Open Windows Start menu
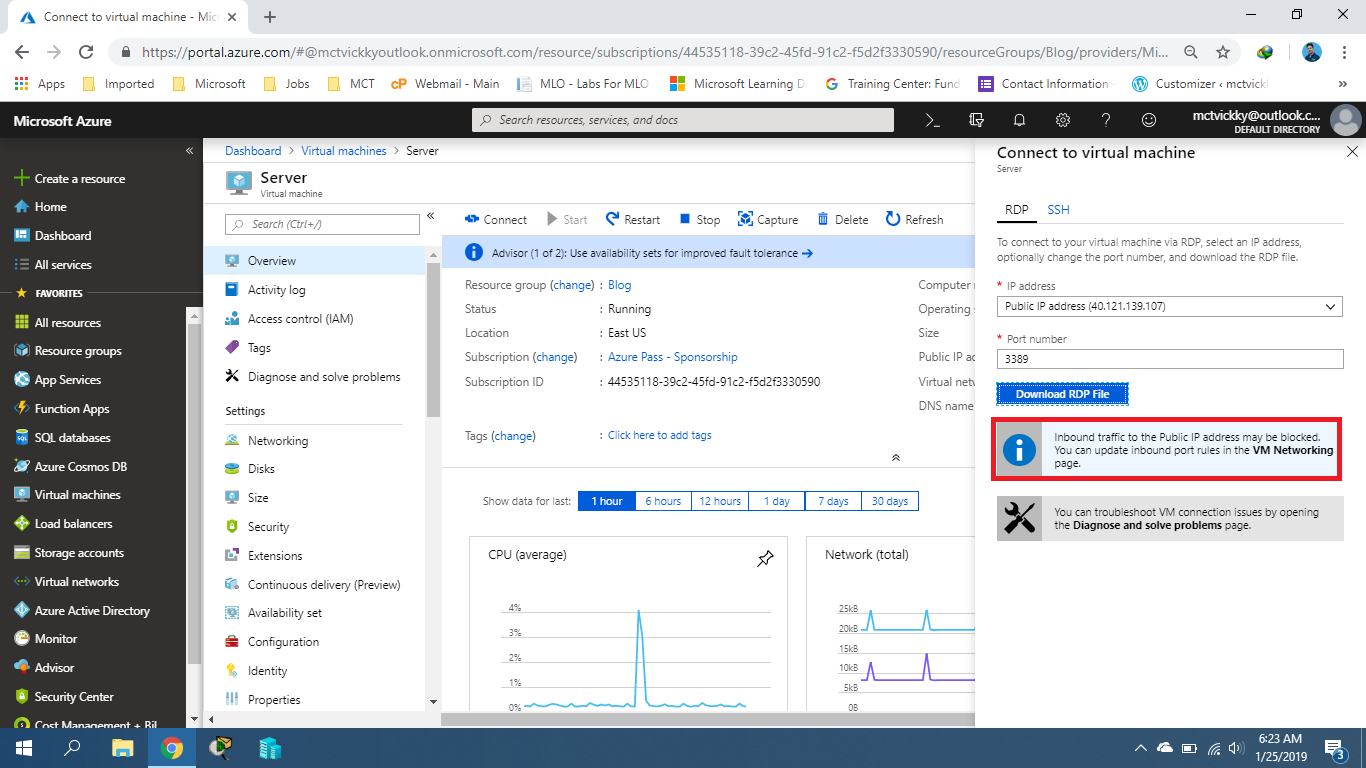Image resolution: width=1366 pixels, height=768 pixels. [x=23, y=748]
